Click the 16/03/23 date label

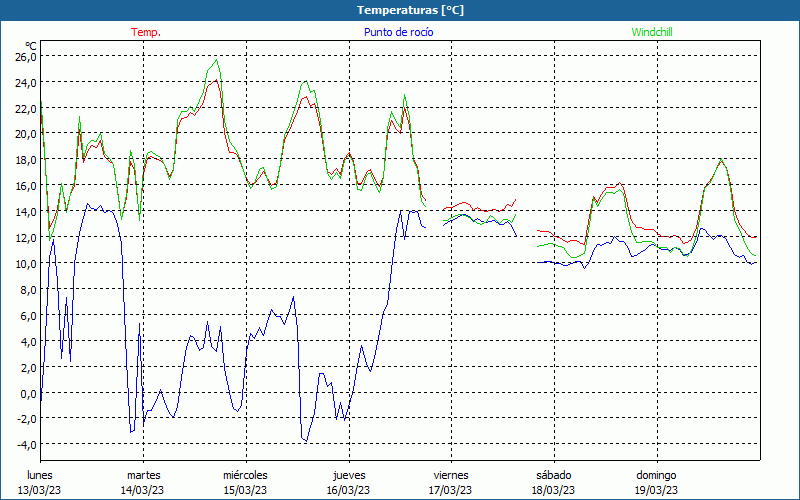click(348, 490)
